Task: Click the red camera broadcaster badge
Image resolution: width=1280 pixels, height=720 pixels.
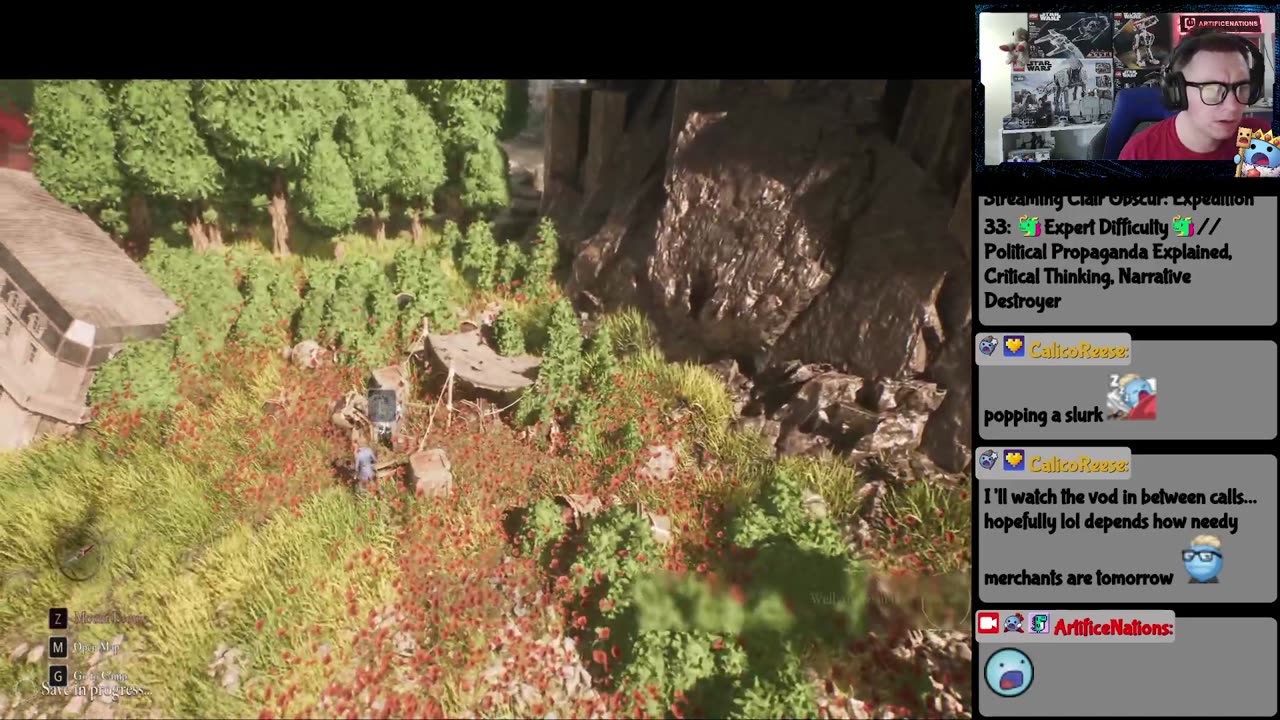Action: pos(989,625)
